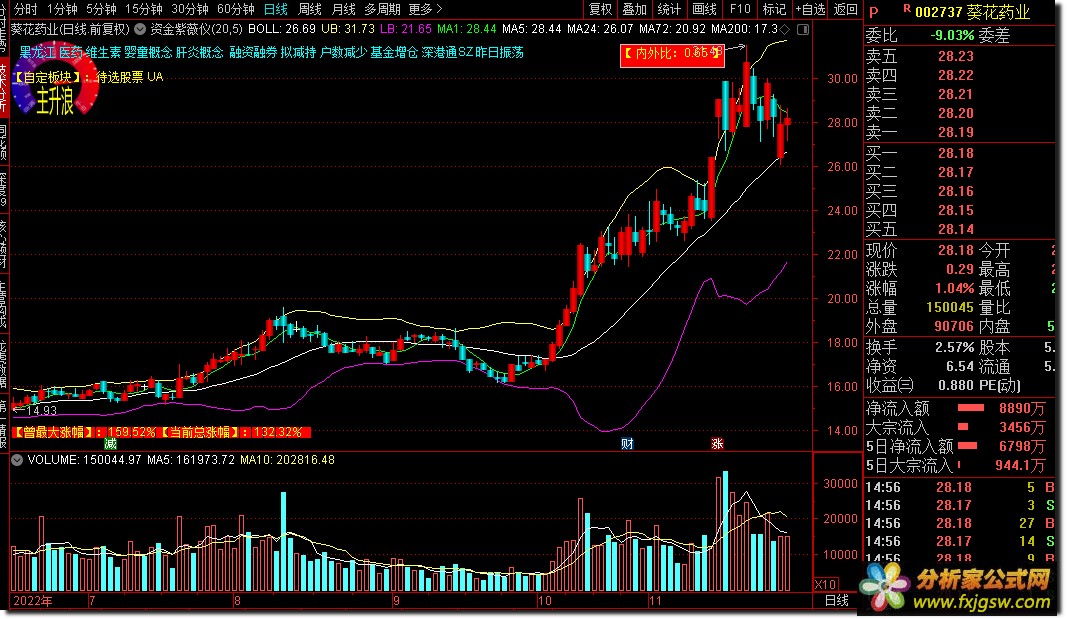Click the 涨 event marker on chart
1067x619 pixels.
(x=717, y=444)
